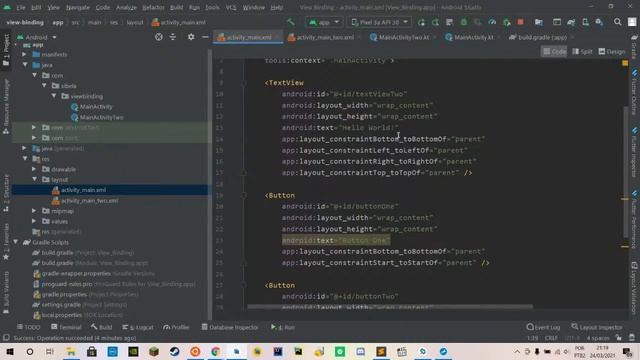Click the editor vertical scrollbar
Screen dimensions: 640x360
pos(625,171)
